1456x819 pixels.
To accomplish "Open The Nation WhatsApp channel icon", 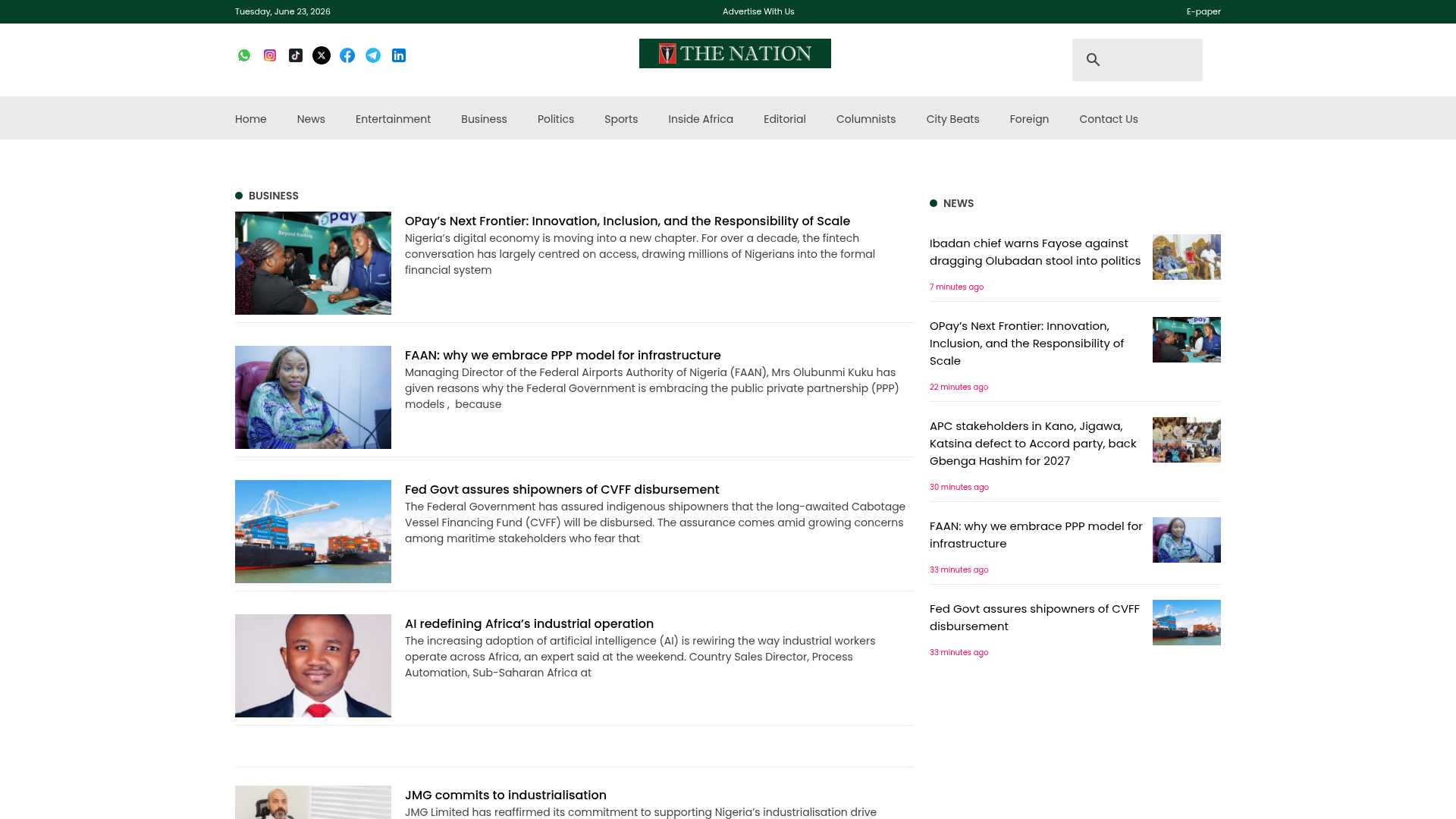I will 244,55.
